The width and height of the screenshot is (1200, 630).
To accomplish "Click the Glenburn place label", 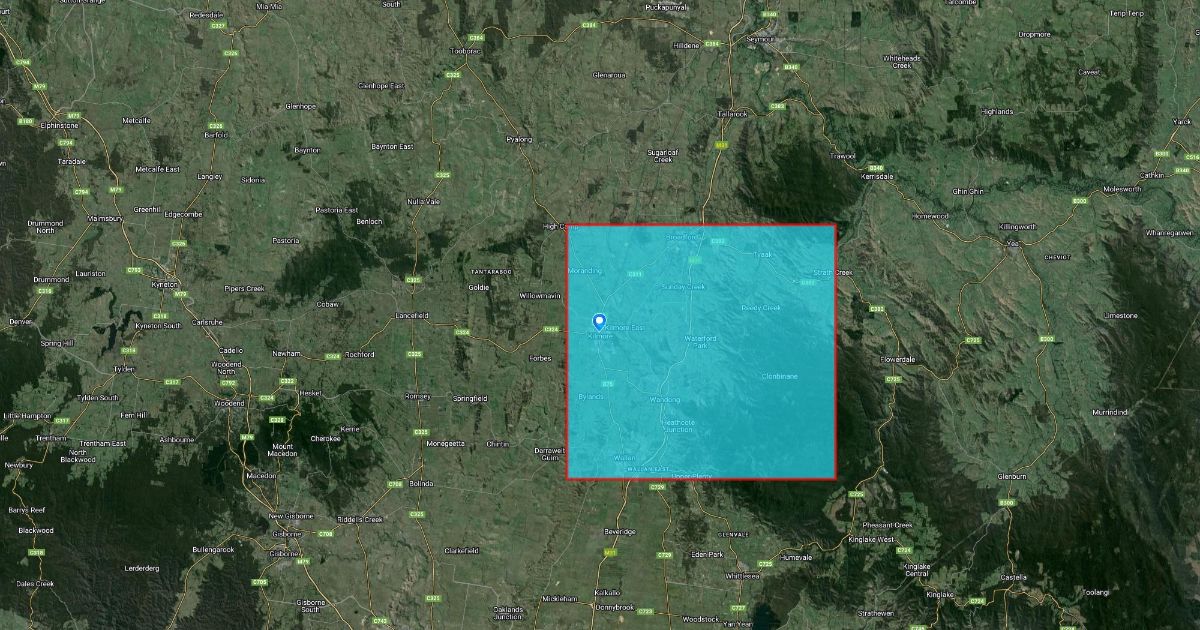I will [1011, 476].
